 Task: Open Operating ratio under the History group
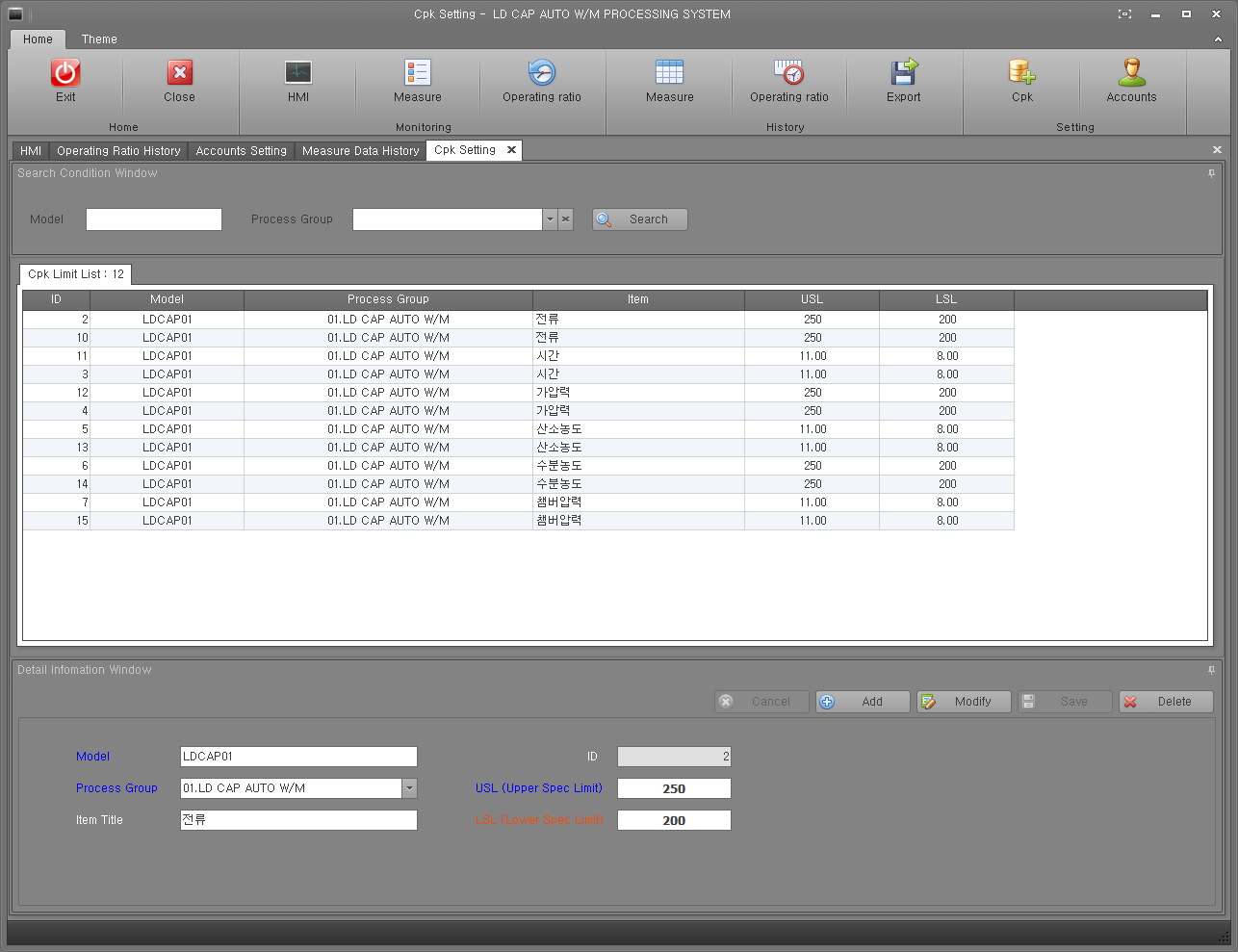tap(788, 73)
